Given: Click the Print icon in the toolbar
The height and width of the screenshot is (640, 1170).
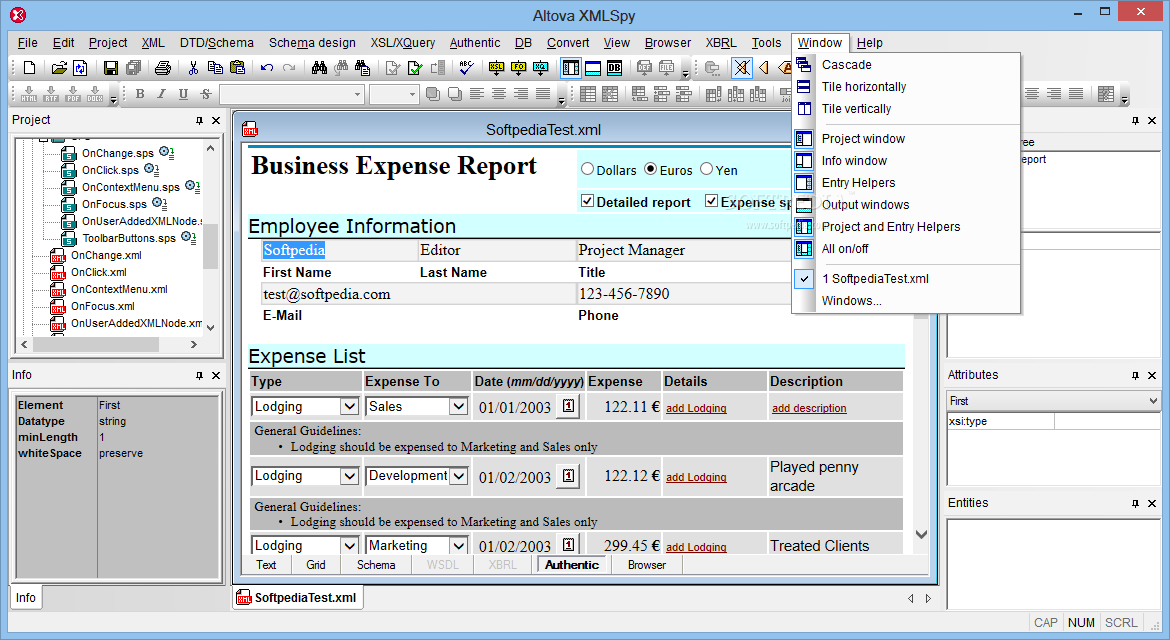Looking at the screenshot, I should point(163,68).
